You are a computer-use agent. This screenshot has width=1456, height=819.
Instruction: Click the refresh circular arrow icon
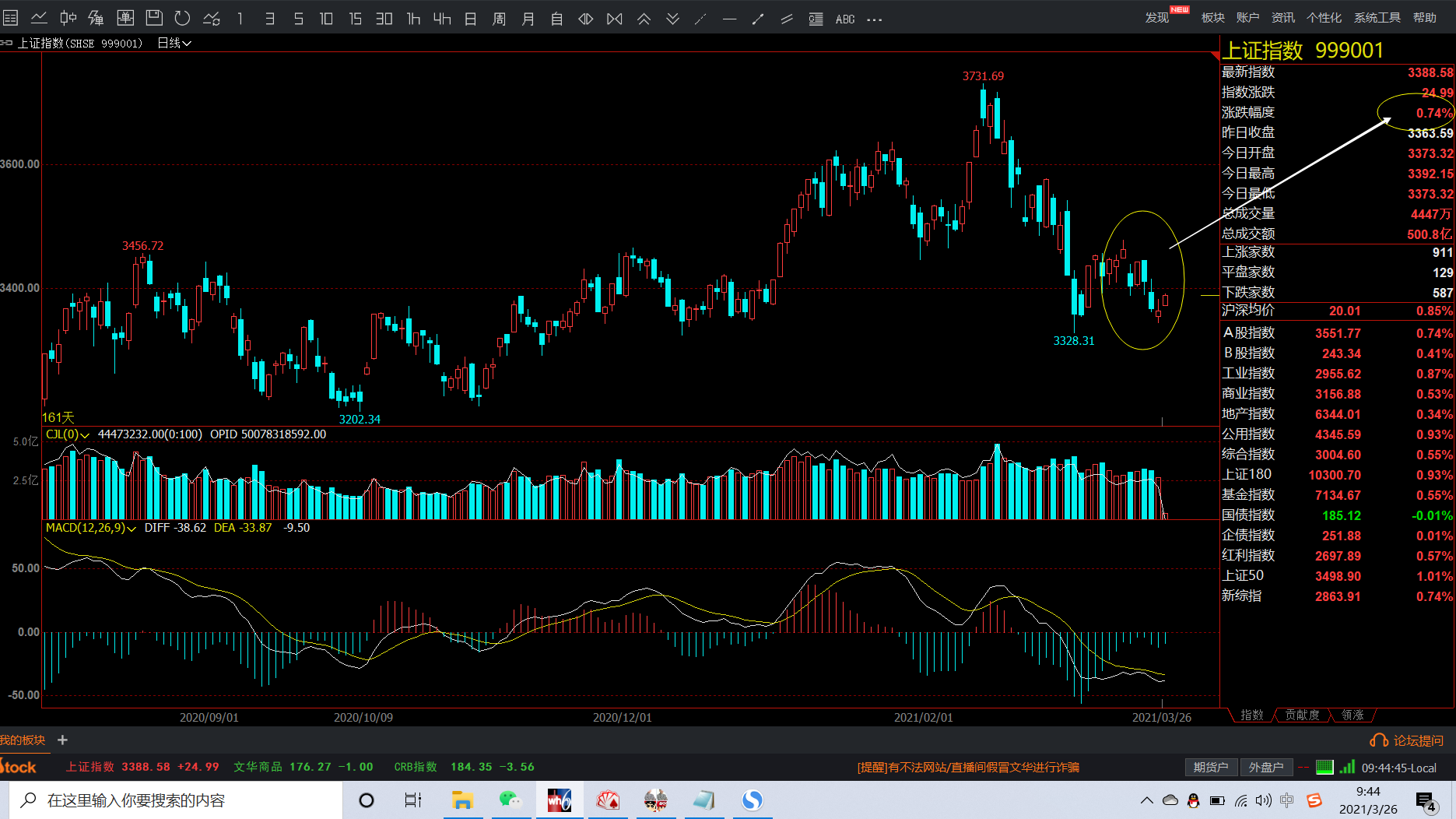(x=182, y=18)
